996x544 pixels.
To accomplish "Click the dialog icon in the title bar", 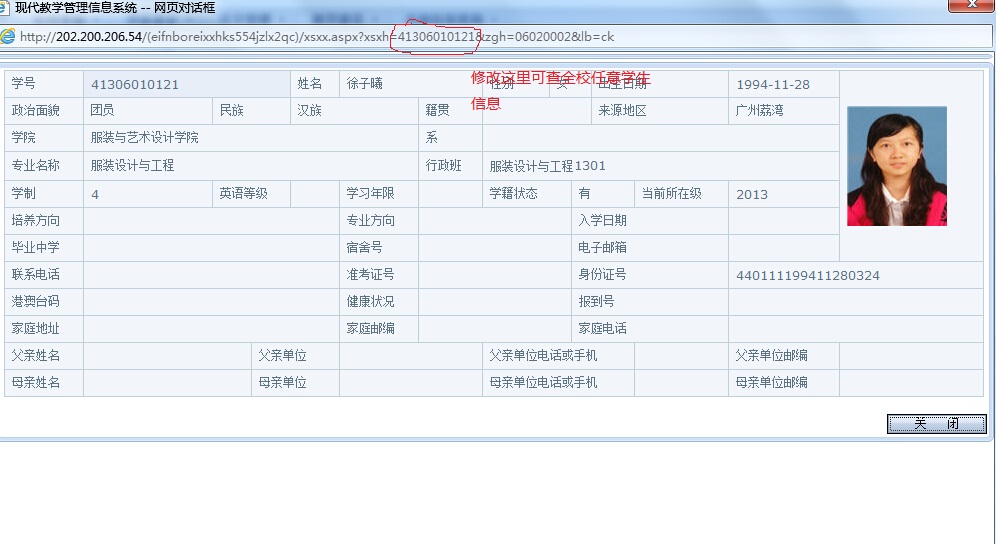I will click(x=4, y=8).
